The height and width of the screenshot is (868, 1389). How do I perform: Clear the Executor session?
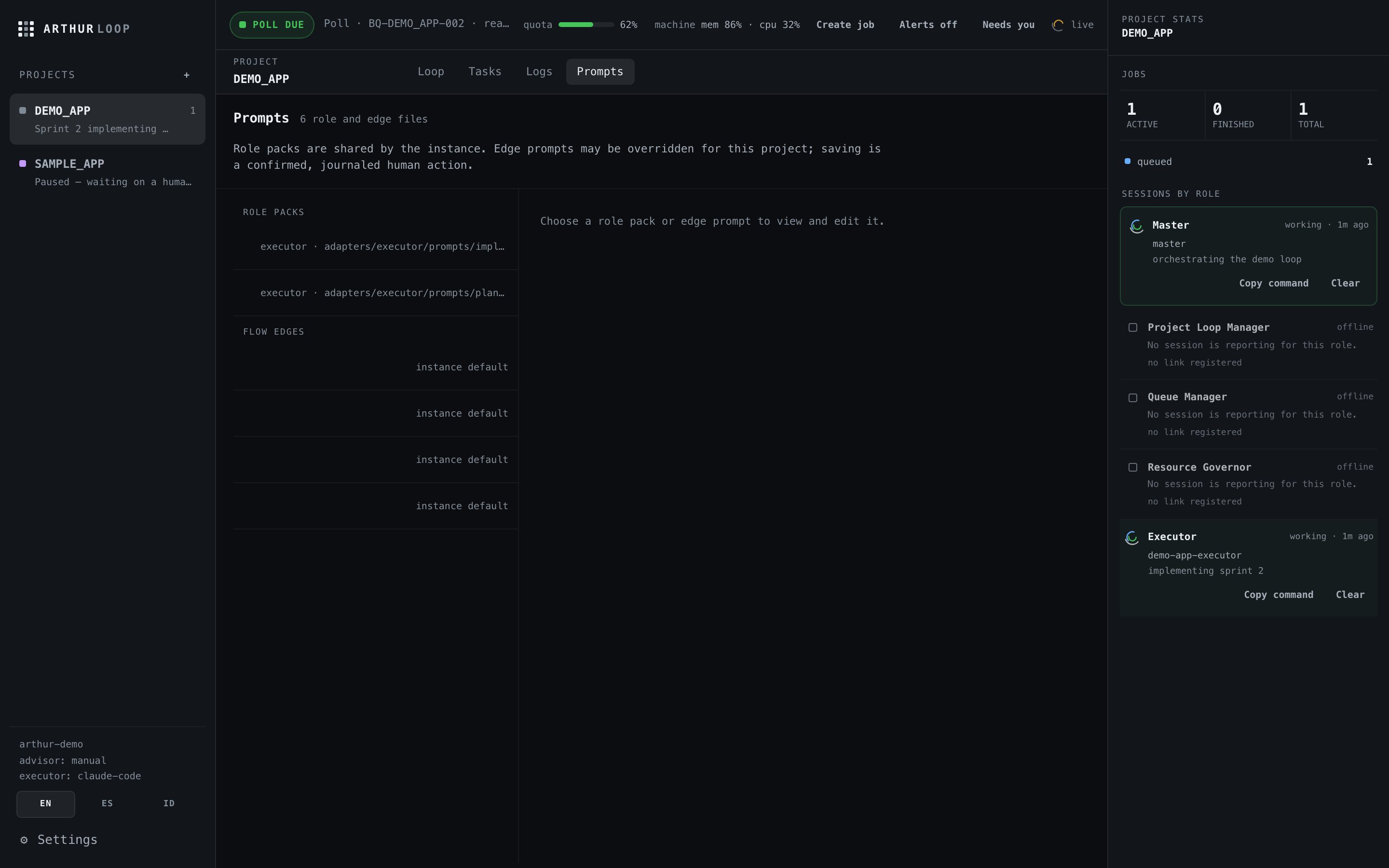tap(1350, 595)
